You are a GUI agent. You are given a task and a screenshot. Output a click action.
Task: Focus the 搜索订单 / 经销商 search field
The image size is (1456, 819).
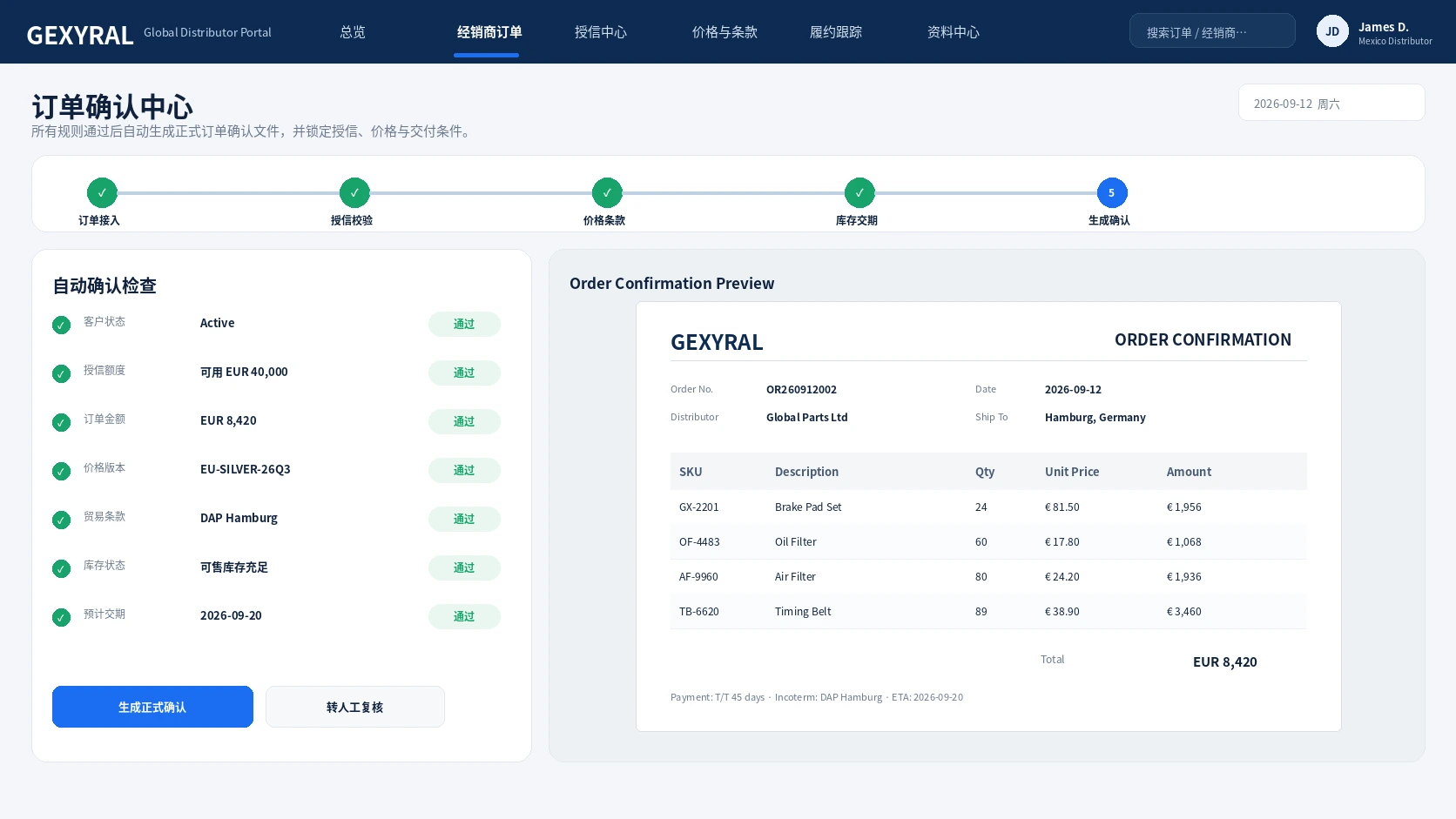click(x=1212, y=30)
